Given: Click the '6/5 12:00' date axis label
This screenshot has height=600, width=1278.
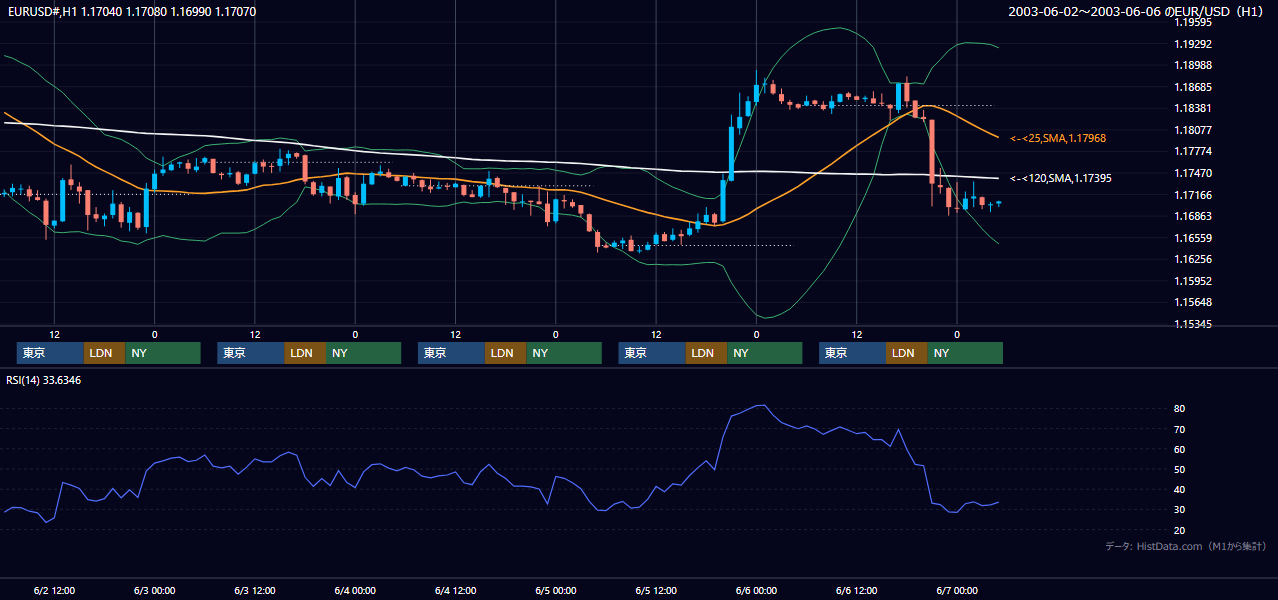Looking at the screenshot, I should point(656,590).
